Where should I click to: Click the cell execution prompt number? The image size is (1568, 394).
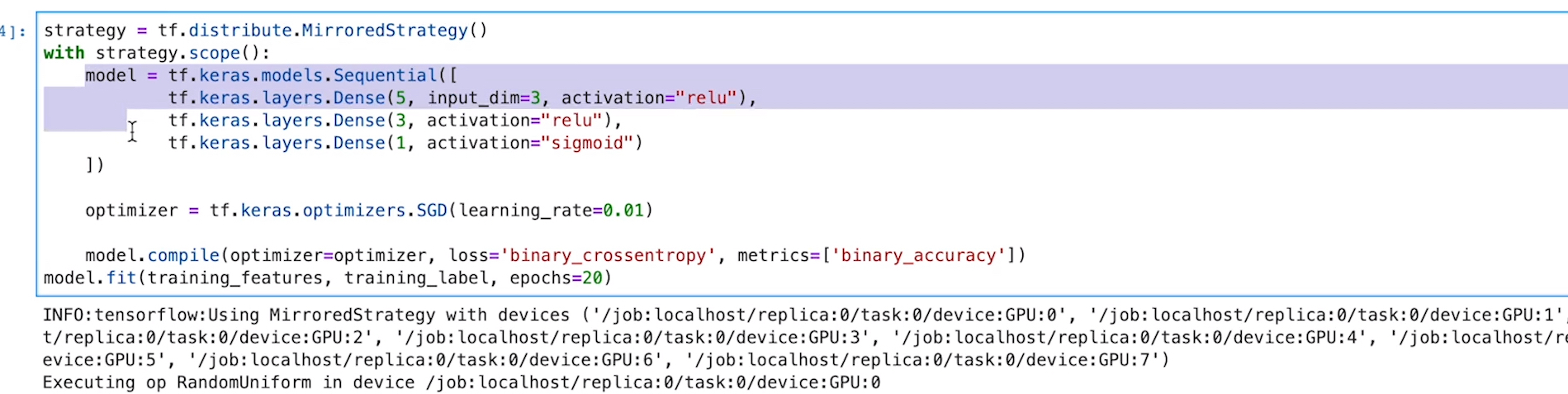click(x=12, y=31)
